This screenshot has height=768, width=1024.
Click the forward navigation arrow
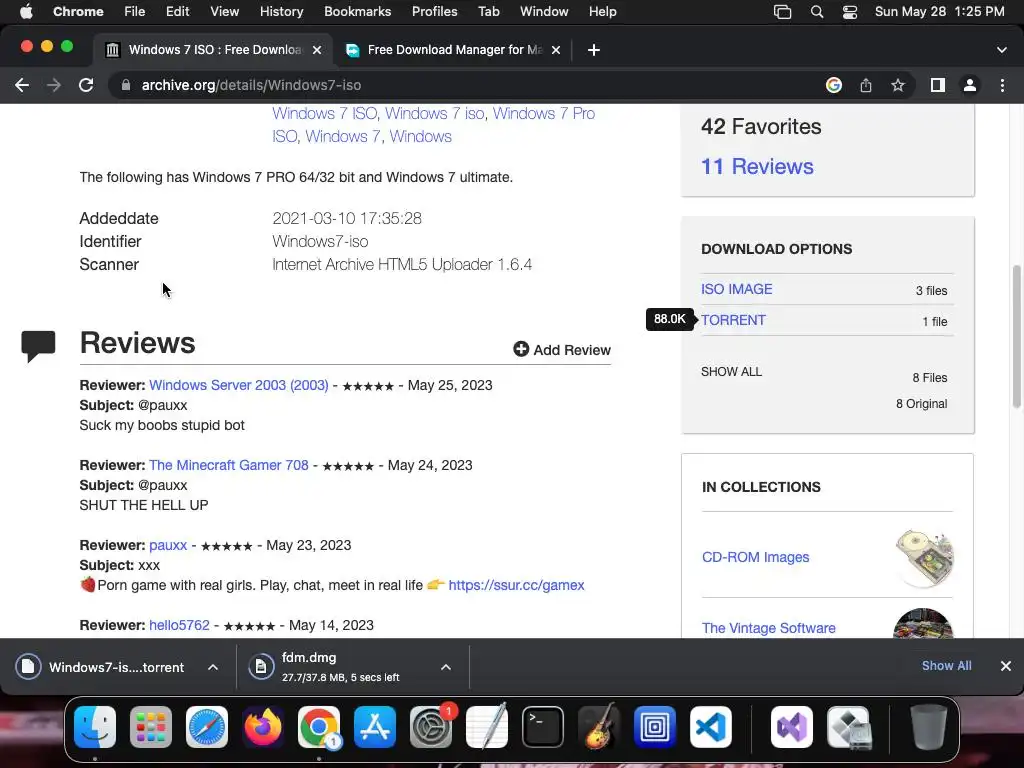coord(54,85)
